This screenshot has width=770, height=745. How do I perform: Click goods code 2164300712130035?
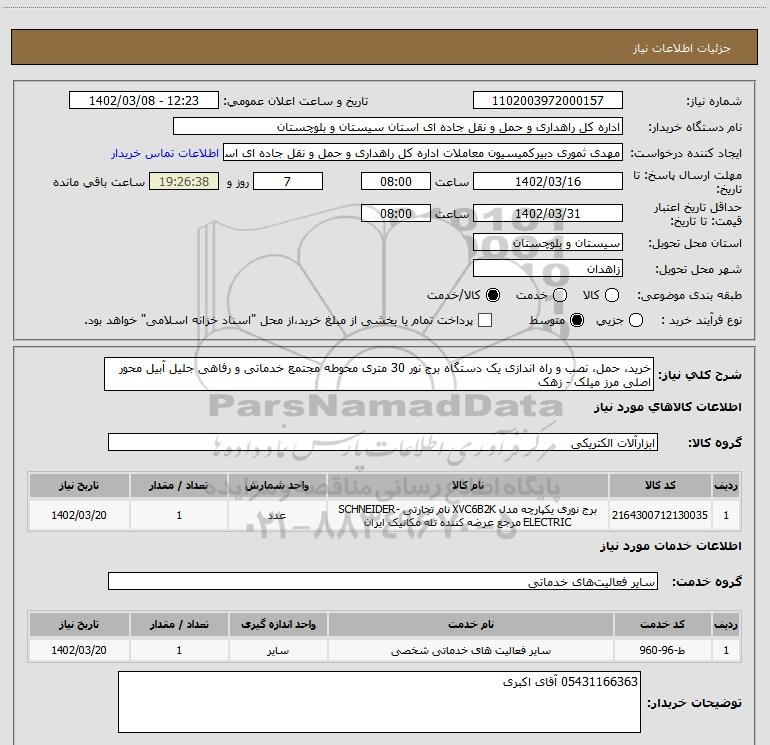pos(660,515)
